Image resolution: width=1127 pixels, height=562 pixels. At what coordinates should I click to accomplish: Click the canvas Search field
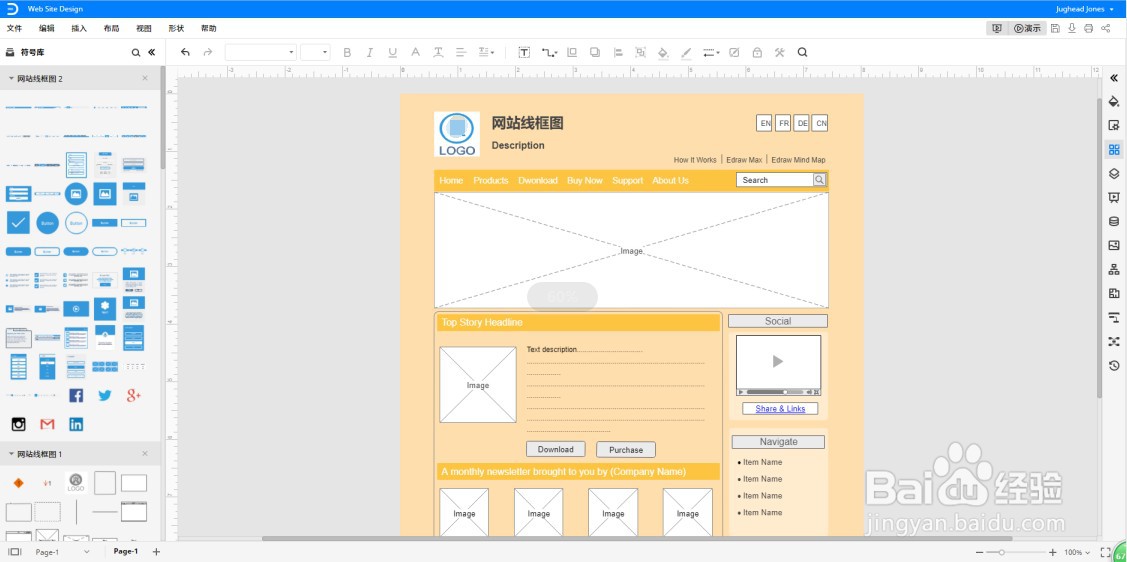tap(775, 180)
